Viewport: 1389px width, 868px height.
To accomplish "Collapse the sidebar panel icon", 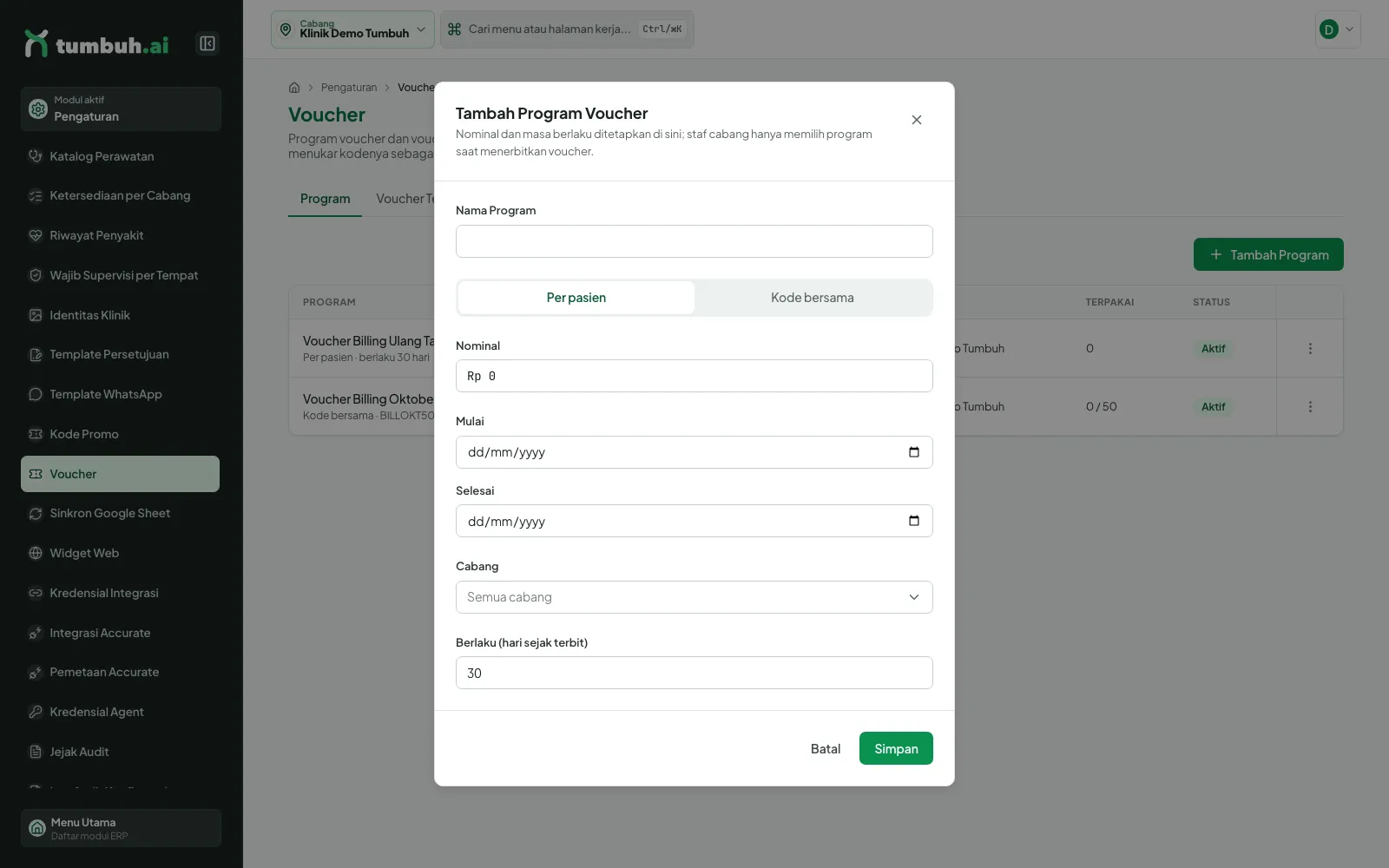I will [x=207, y=43].
